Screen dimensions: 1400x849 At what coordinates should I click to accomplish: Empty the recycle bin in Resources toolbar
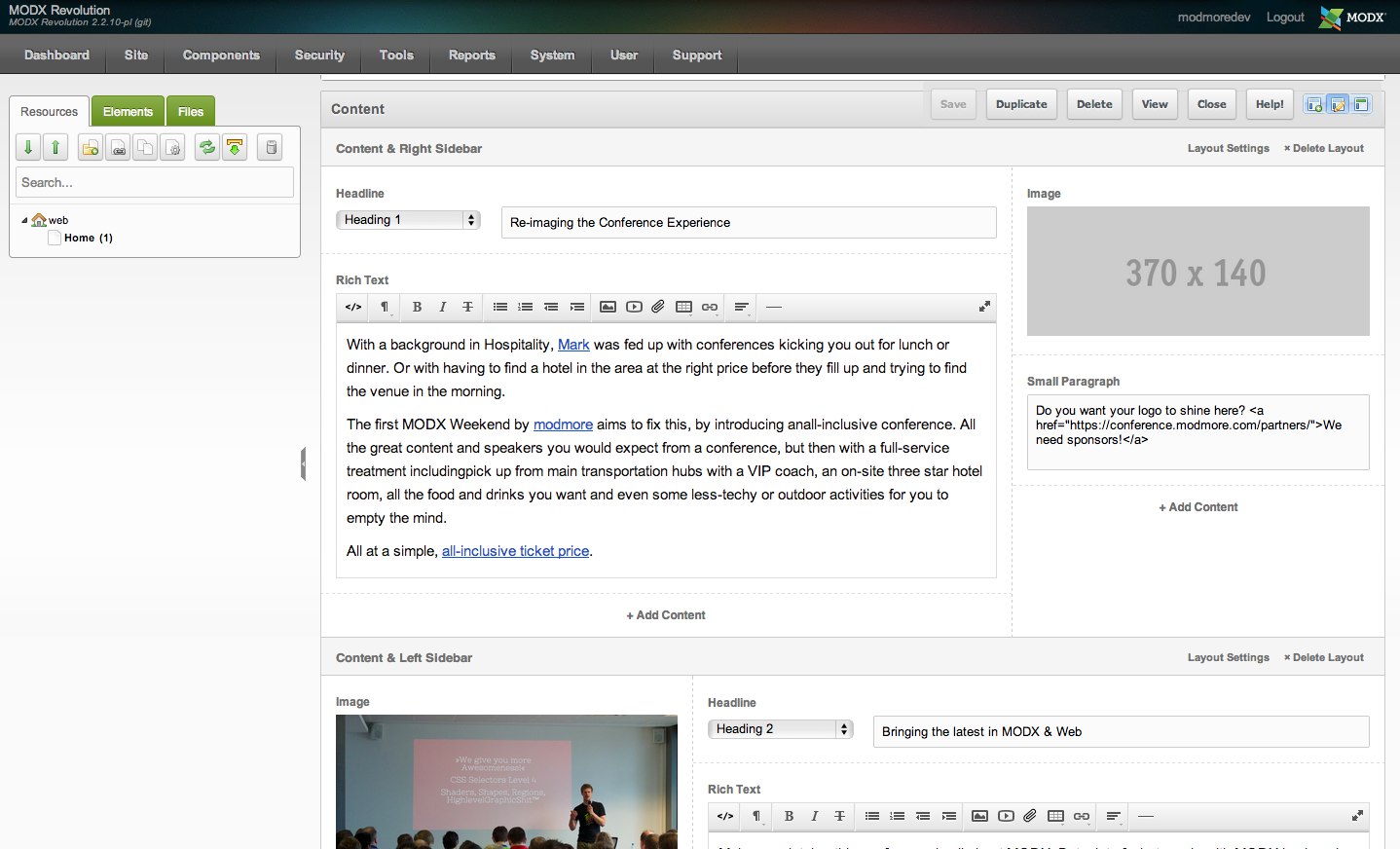point(272,147)
